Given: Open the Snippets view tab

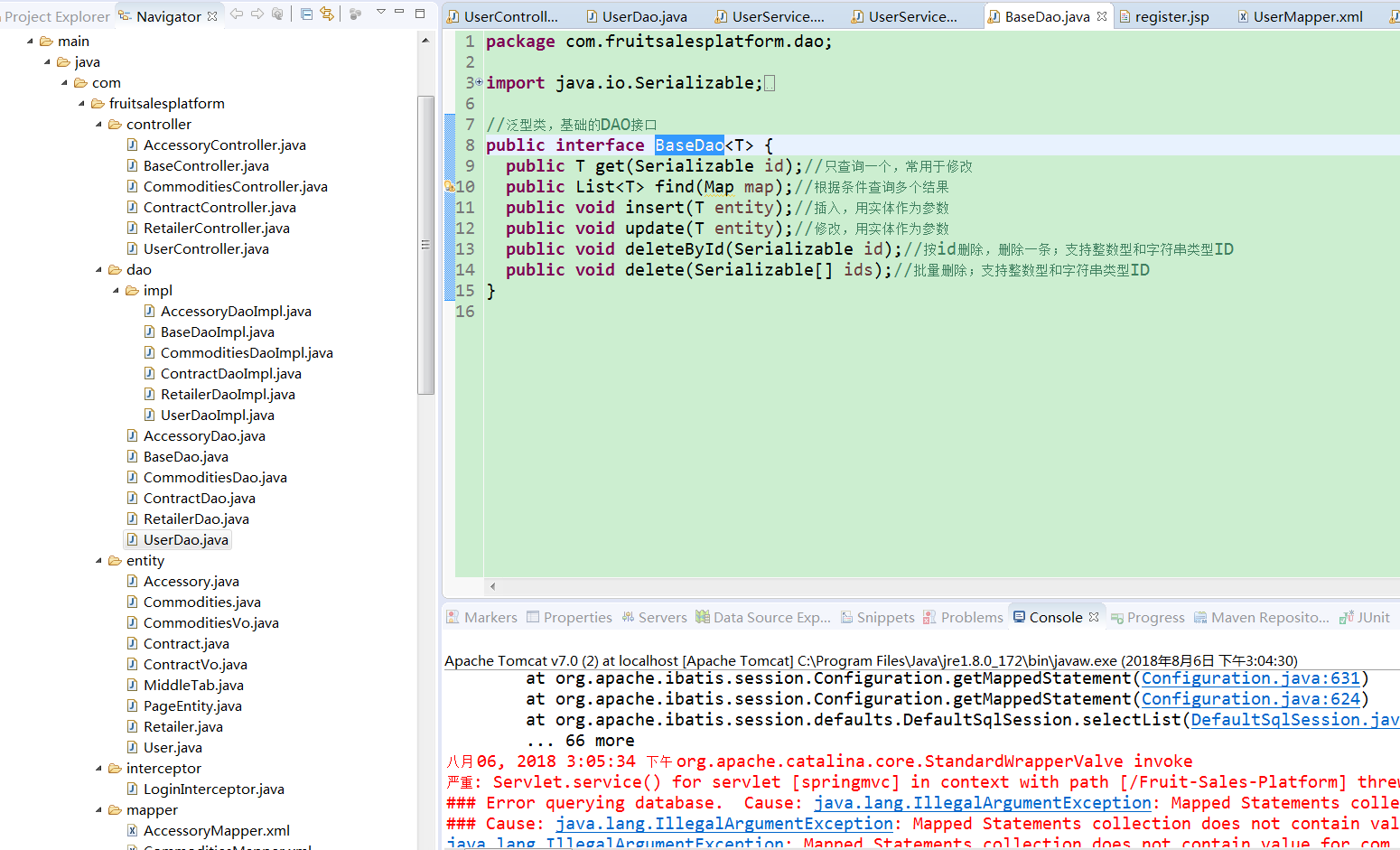Looking at the screenshot, I should [877, 617].
